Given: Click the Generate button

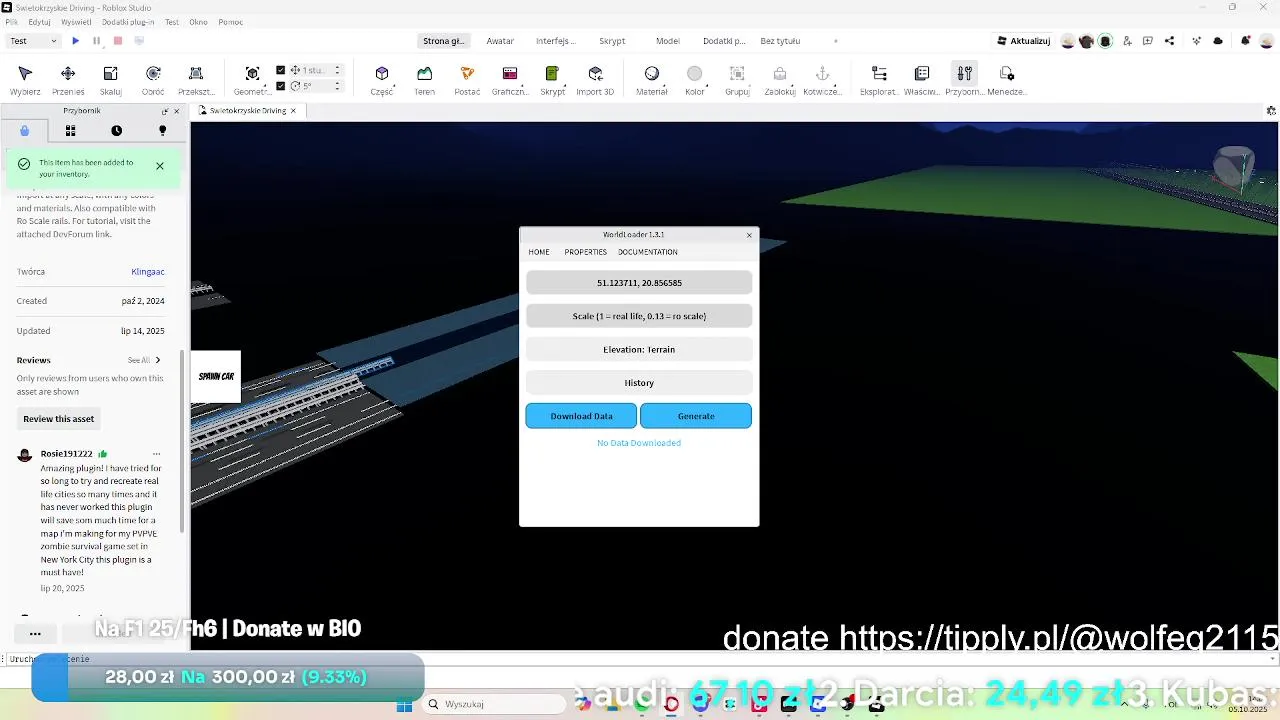Looking at the screenshot, I should [696, 416].
